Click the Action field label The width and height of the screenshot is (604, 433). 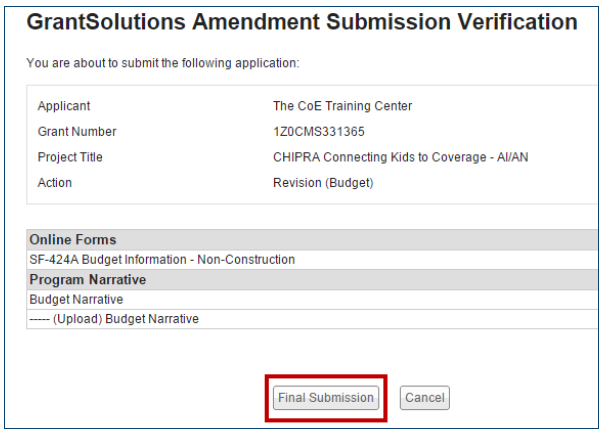tap(55, 183)
